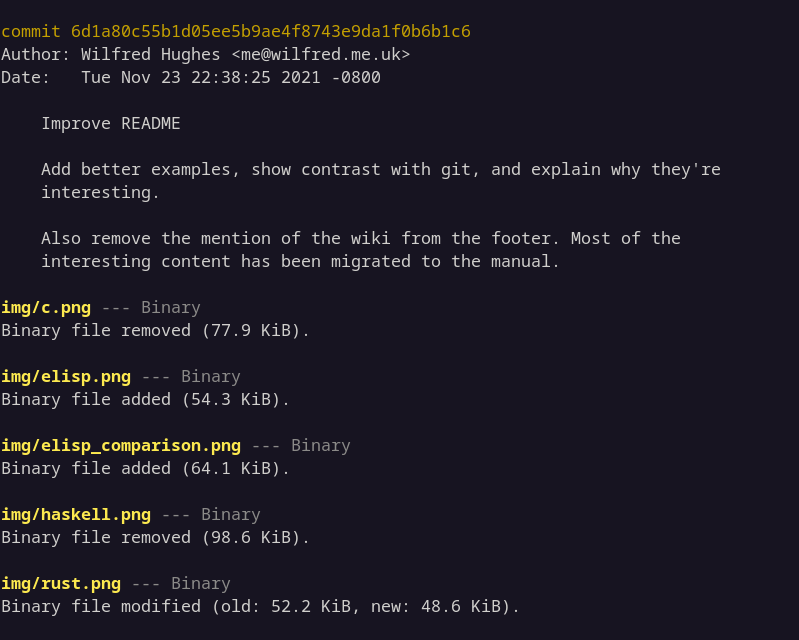The width and height of the screenshot is (799, 640).
Task: Click the img/c.png file name
Action: (x=46, y=307)
